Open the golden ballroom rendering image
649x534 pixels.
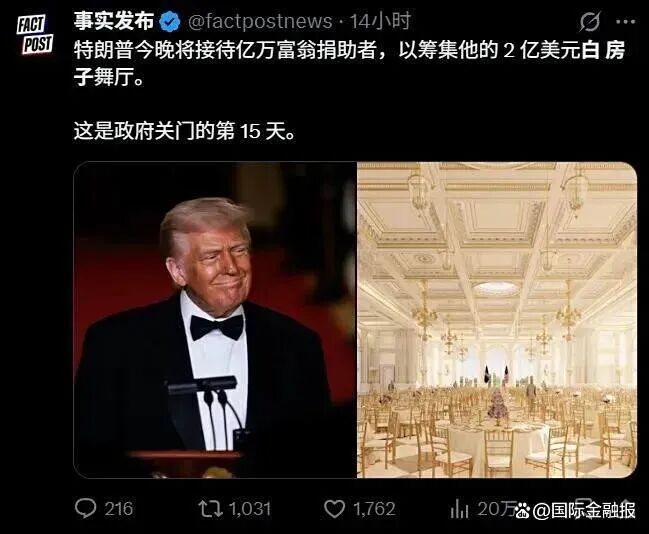click(x=497, y=320)
